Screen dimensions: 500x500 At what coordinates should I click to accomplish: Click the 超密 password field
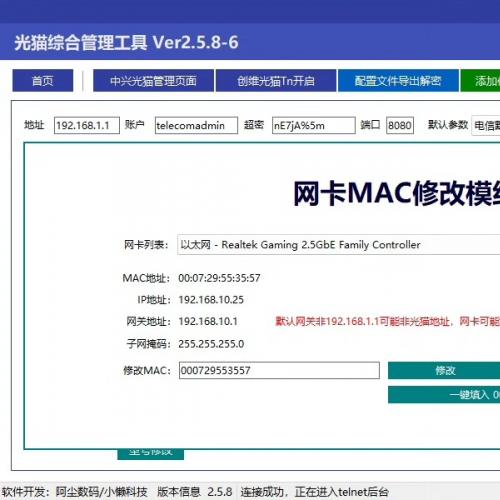coord(314,125)
